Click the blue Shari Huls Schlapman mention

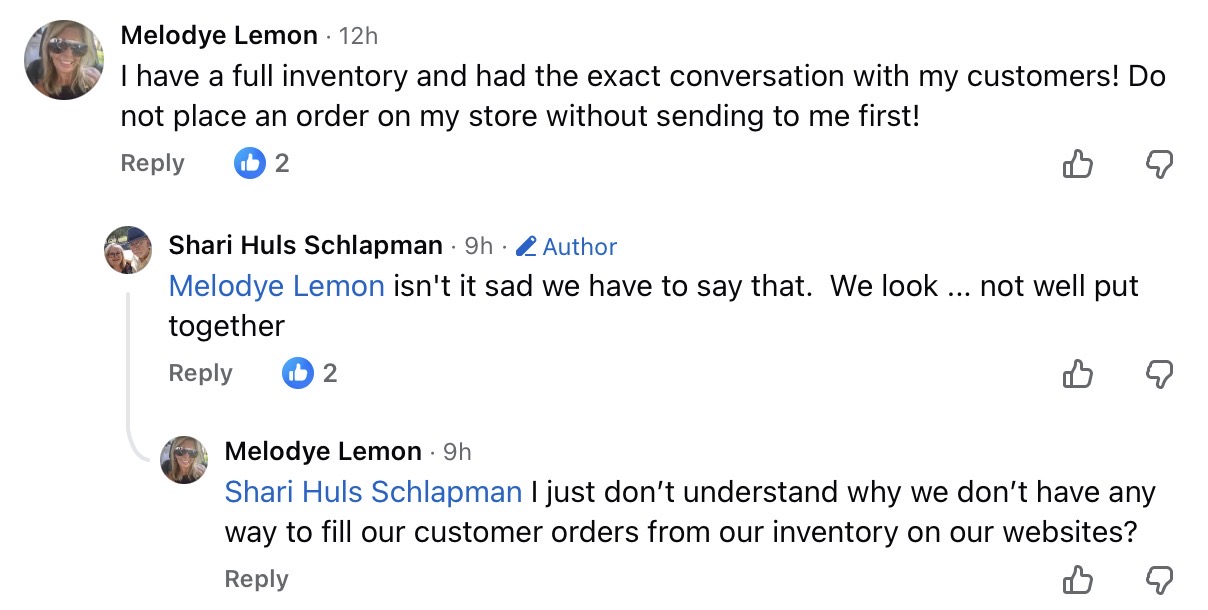pyautogui.click(x=373, y=492)
